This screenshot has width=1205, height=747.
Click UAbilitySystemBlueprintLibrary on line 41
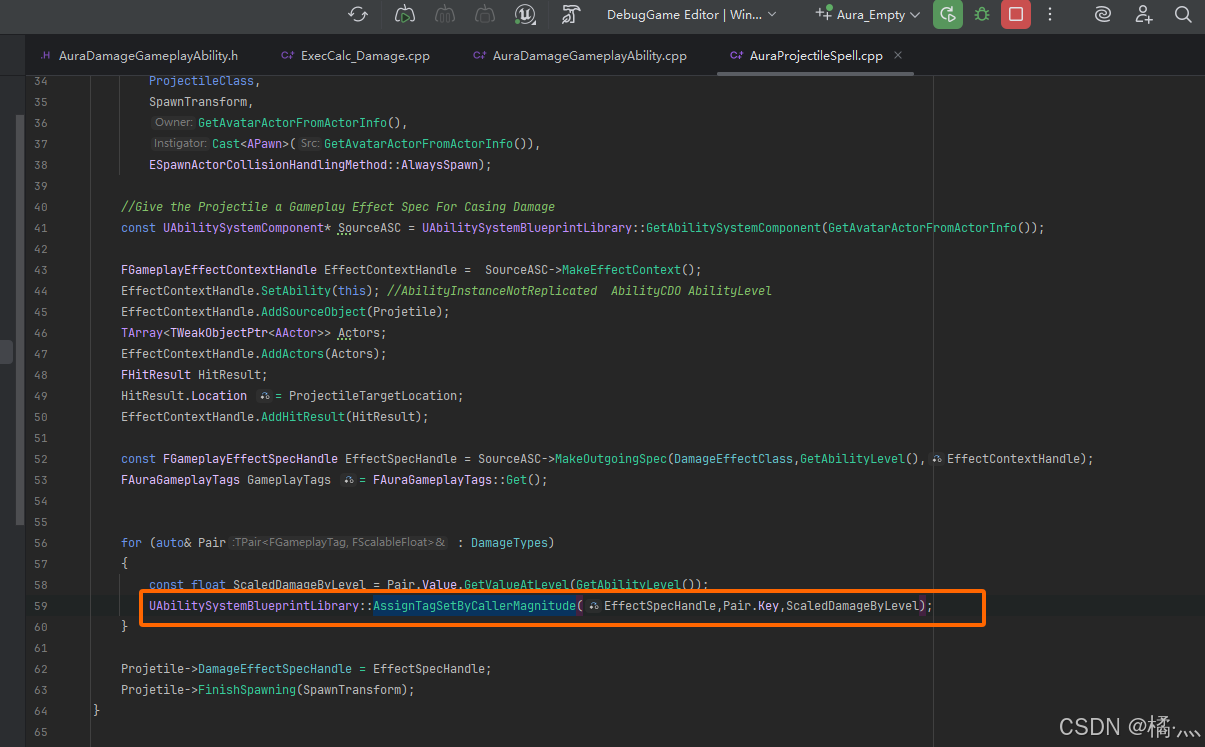[527, 228]
